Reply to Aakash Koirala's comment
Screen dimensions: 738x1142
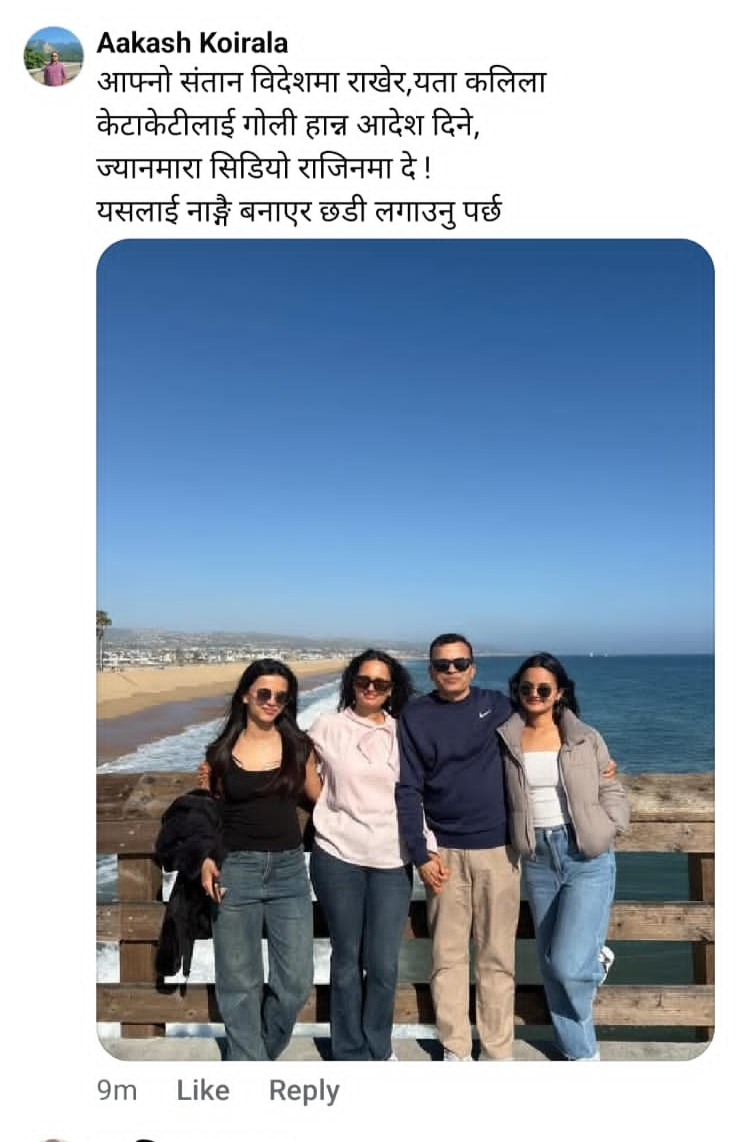304,1091
